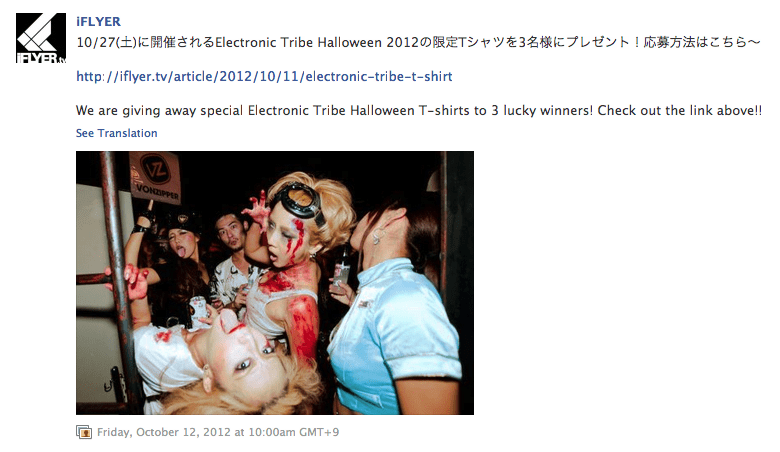Click the See Translation link
The height and width of the screenshot is (452, 780).
(x=116, y=133)
